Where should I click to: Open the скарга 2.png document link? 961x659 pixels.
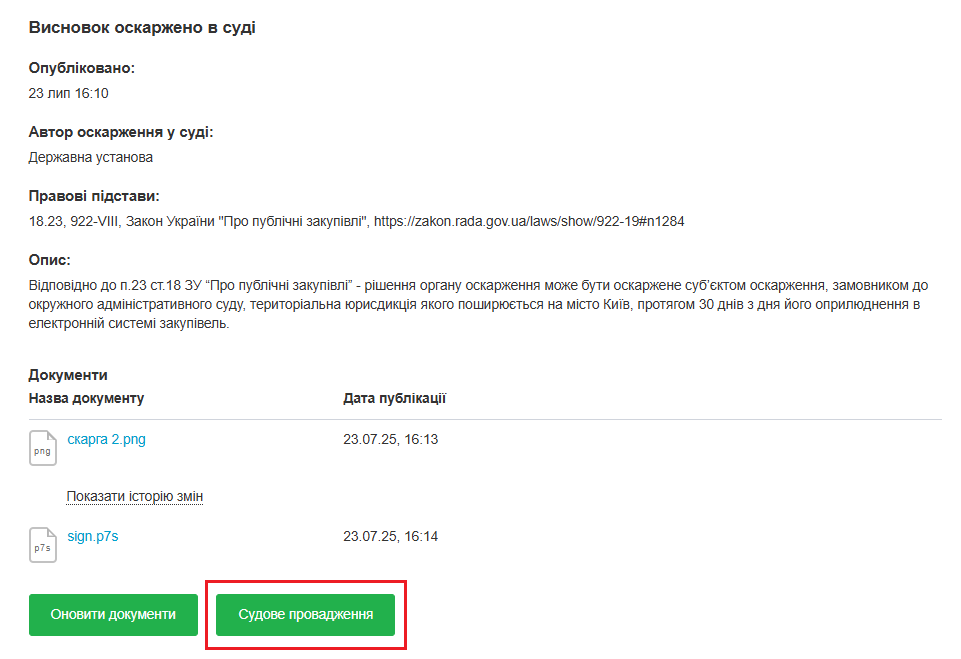click(106, 439)
